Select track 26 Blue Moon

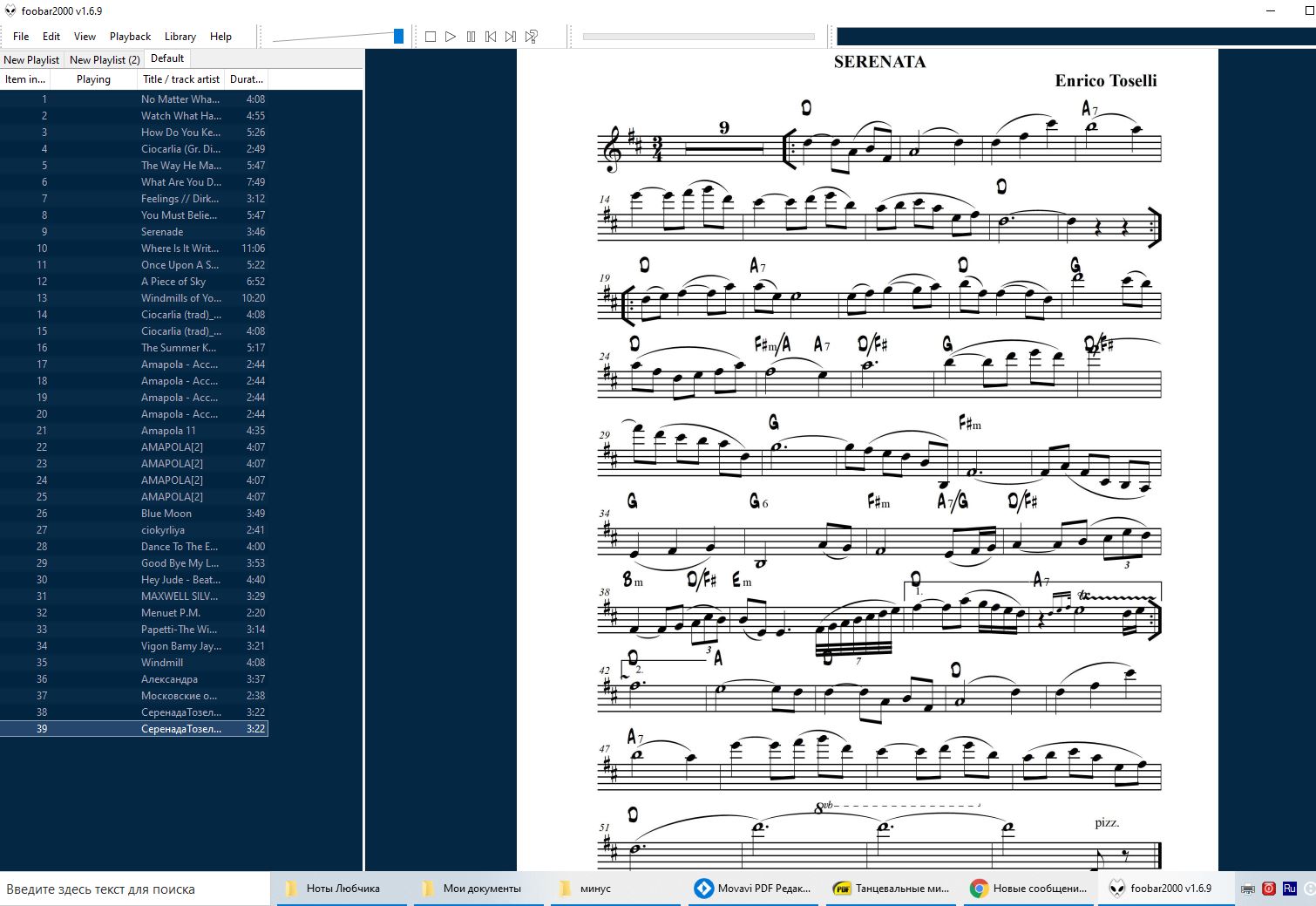[x=166, y=514]
